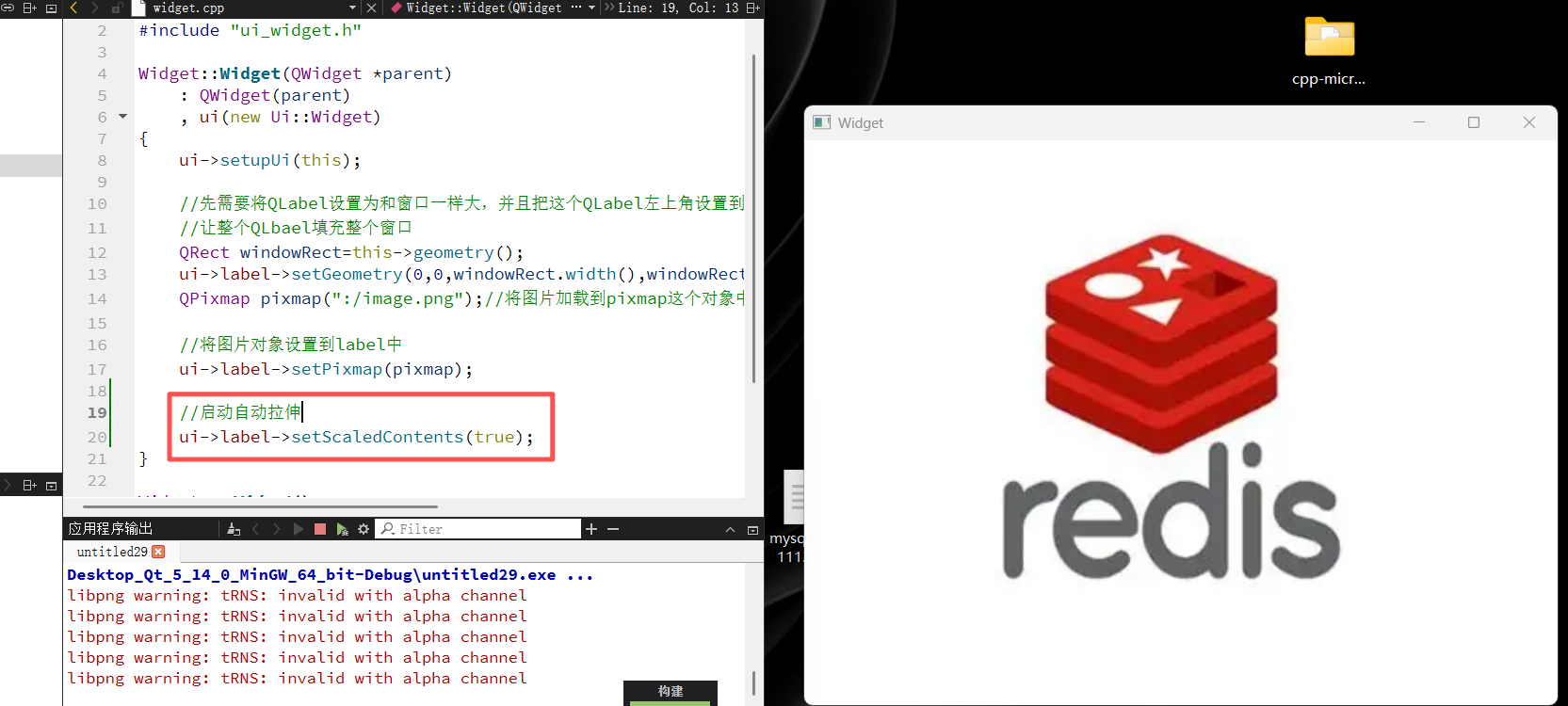Image resolution: width=1568 pixels, height=706 pixels.
Task: Click Widget::Widget constructor on line 4
Action: tap(295, 73)
